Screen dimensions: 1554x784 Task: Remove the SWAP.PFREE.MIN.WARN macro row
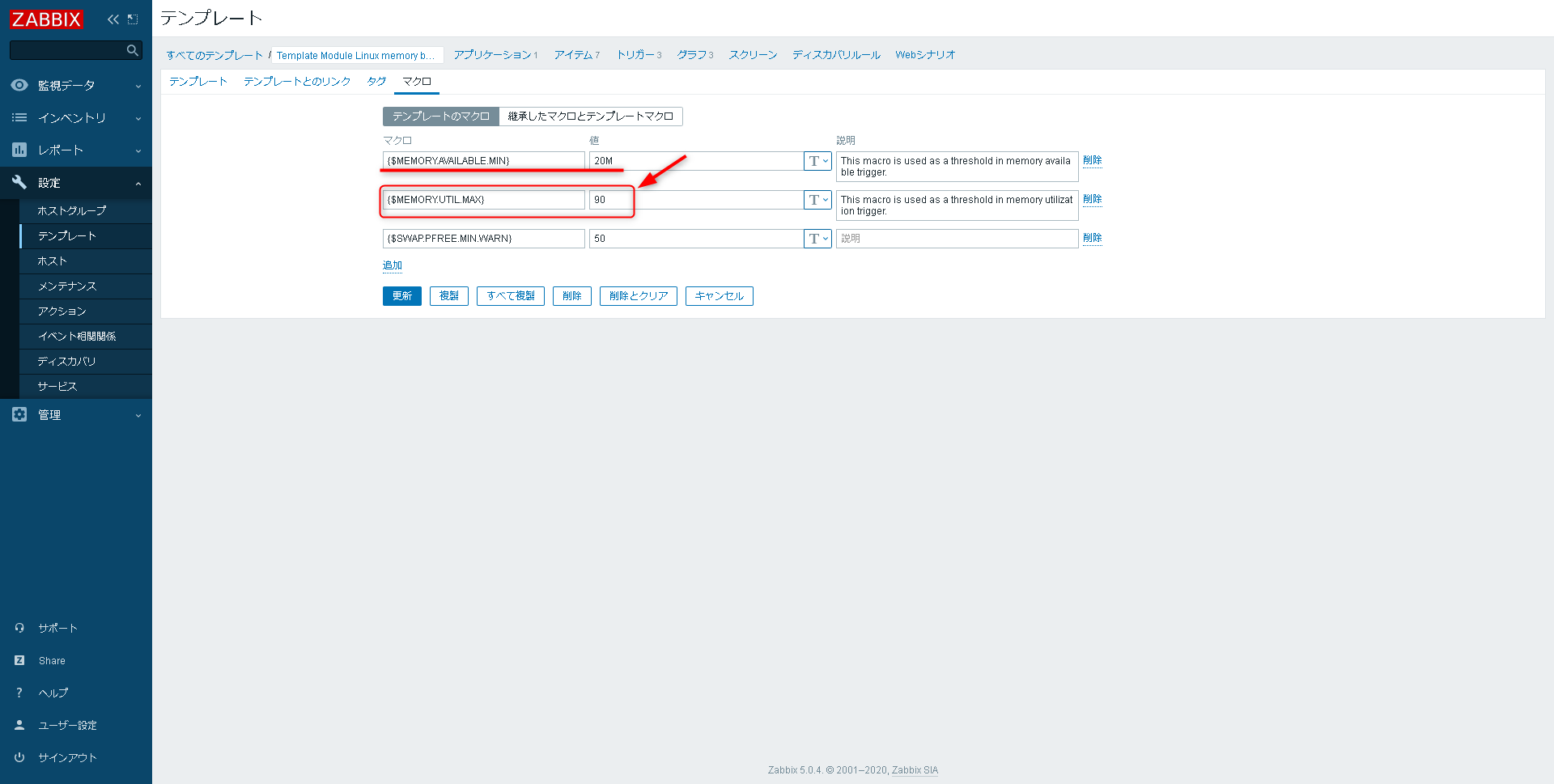coord(1093,238)
